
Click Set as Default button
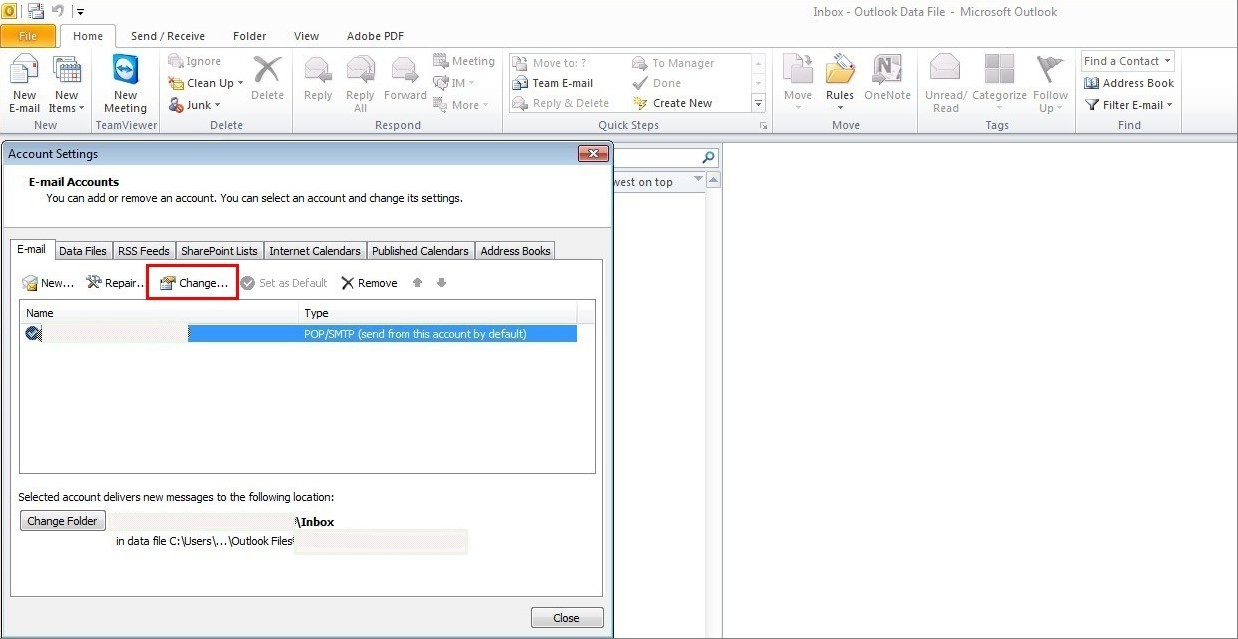coord(284,283)
